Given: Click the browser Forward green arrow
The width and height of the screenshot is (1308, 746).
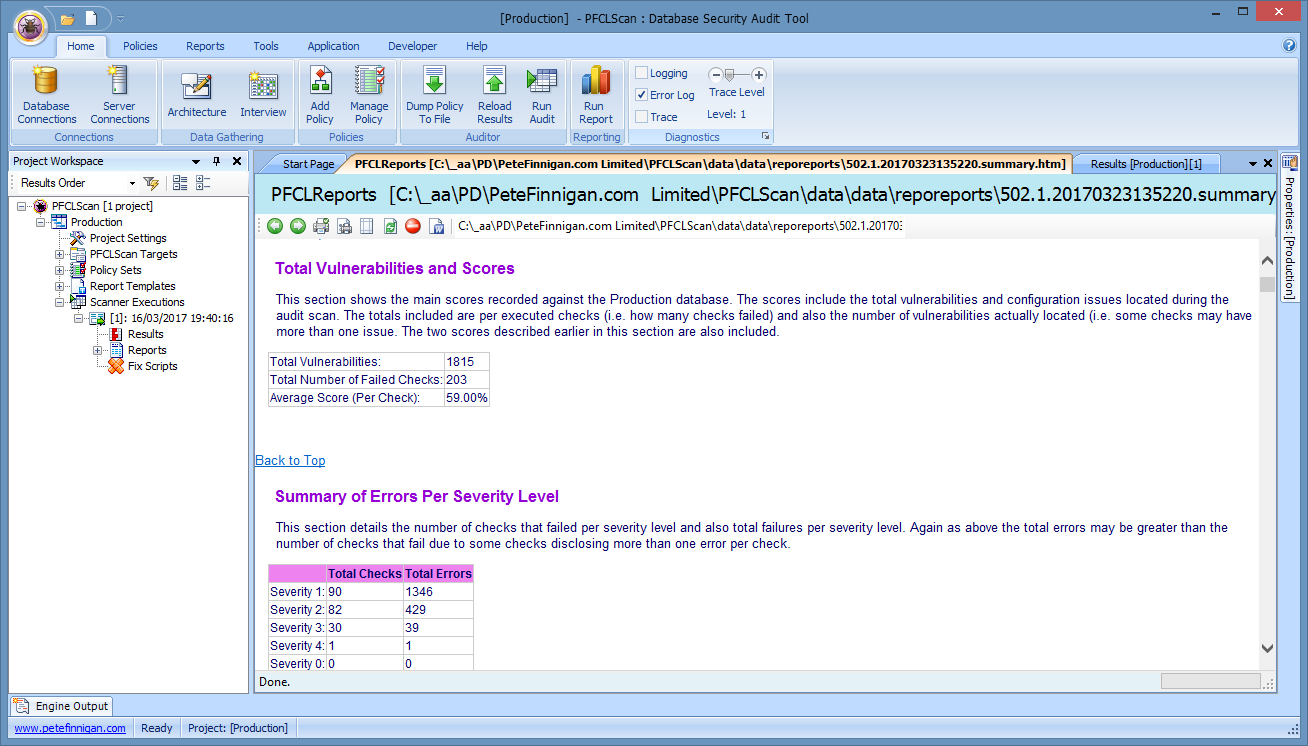Looking at the screenshot, I should pos(298,226).
